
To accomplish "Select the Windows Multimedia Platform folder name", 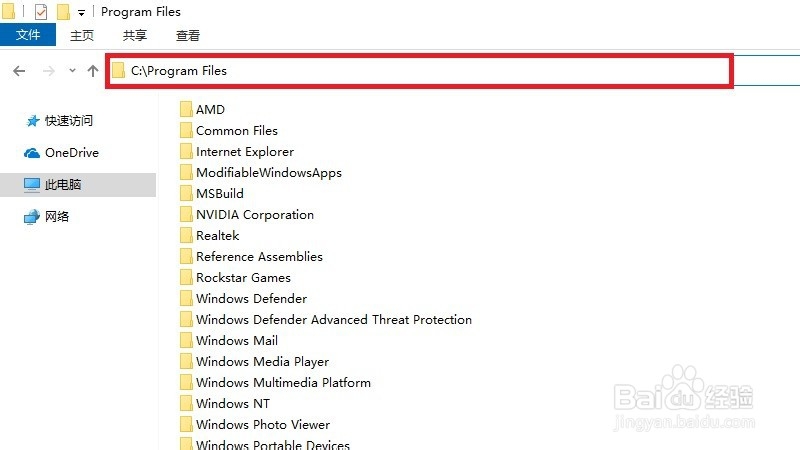I will pyautogui.click(x=284, y=383).
